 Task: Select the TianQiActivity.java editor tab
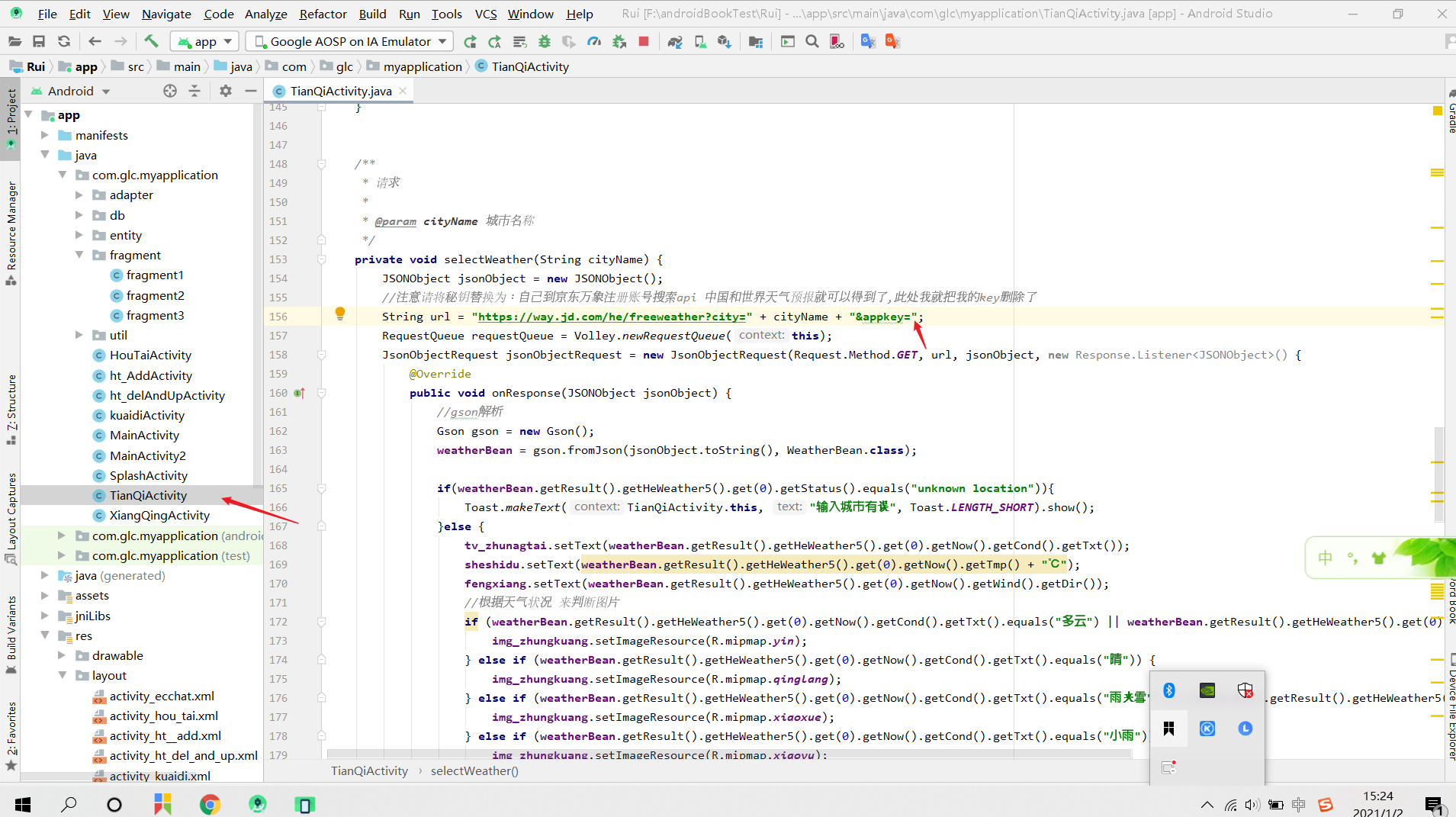point(341,91)
